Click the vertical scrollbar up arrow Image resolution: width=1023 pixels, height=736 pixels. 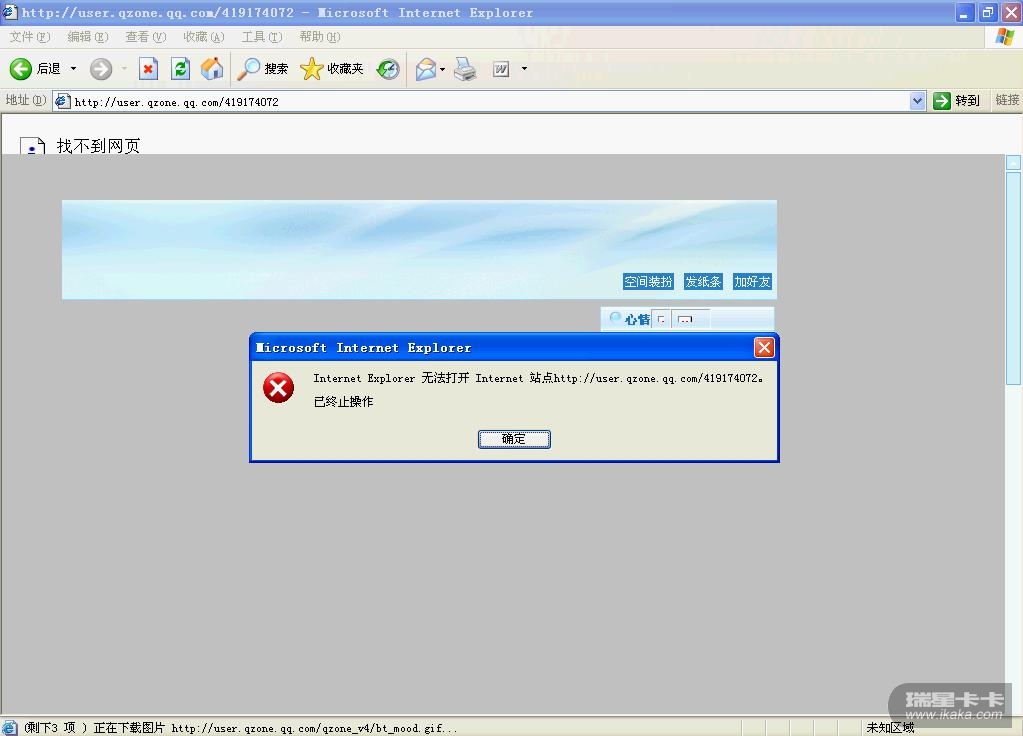(x=1013, y=162)
